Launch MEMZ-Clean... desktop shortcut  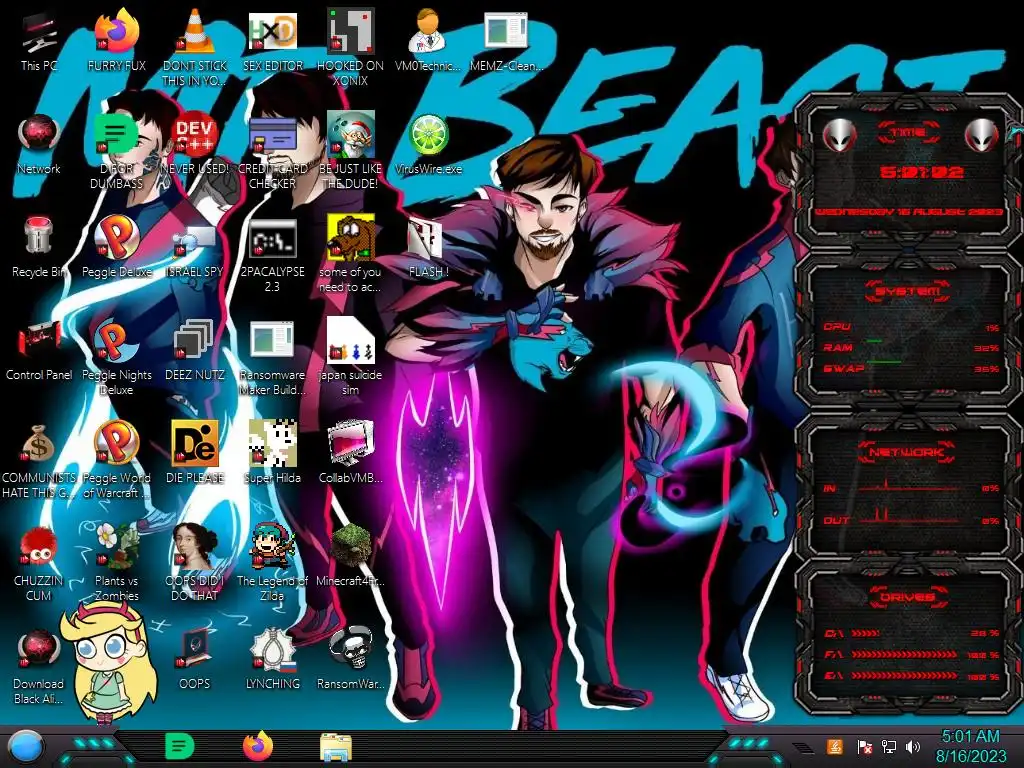(x=506, y=40)
